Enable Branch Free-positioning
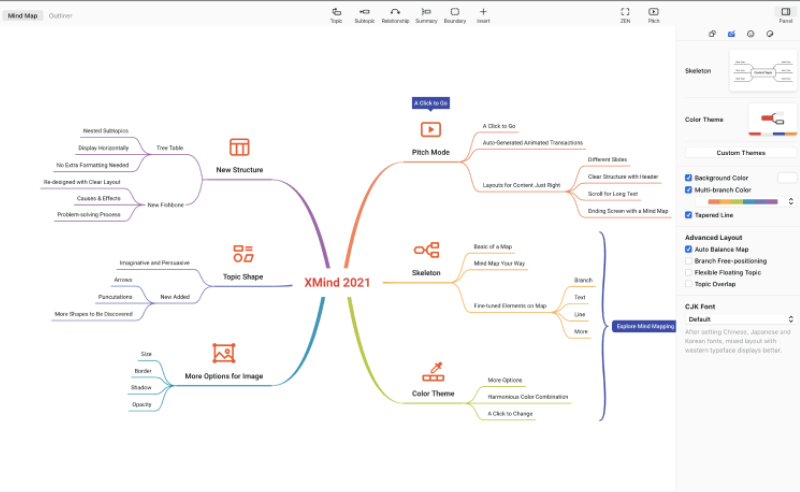Screen dimensions: 800x492 (x=688, y=261)
